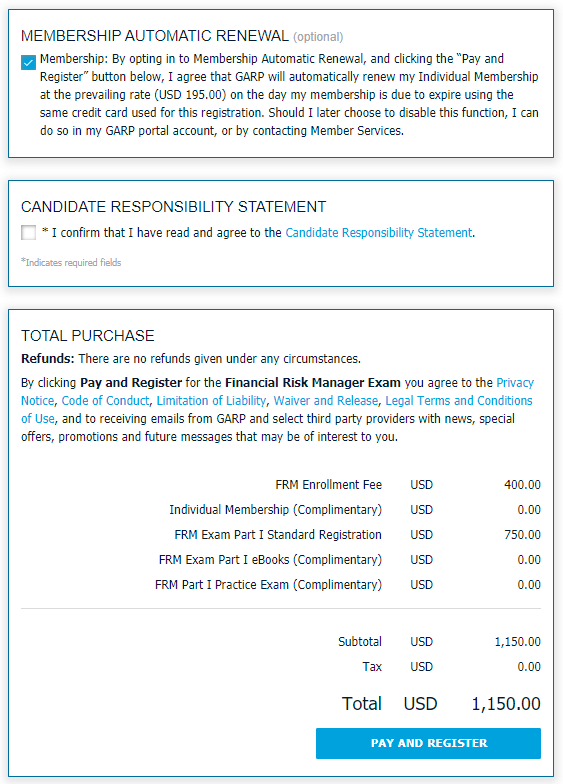Select the FRM Enrollment Fee line item
Screen dimensions: 563x784
pyautogui.click(x=408, y=484)
